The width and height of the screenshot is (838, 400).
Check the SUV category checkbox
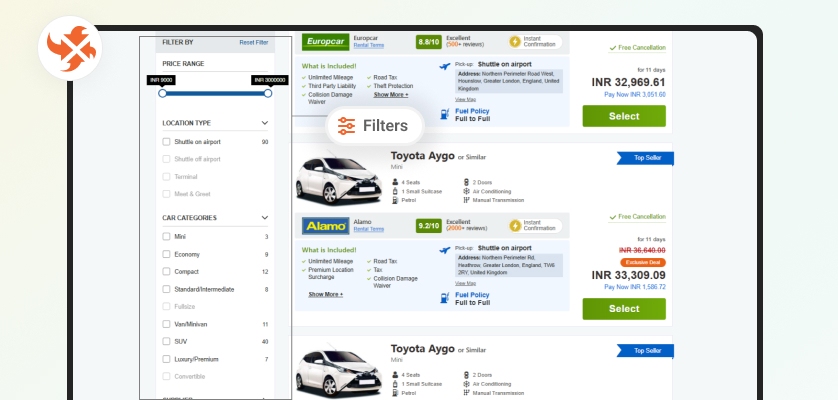point(166,341)
